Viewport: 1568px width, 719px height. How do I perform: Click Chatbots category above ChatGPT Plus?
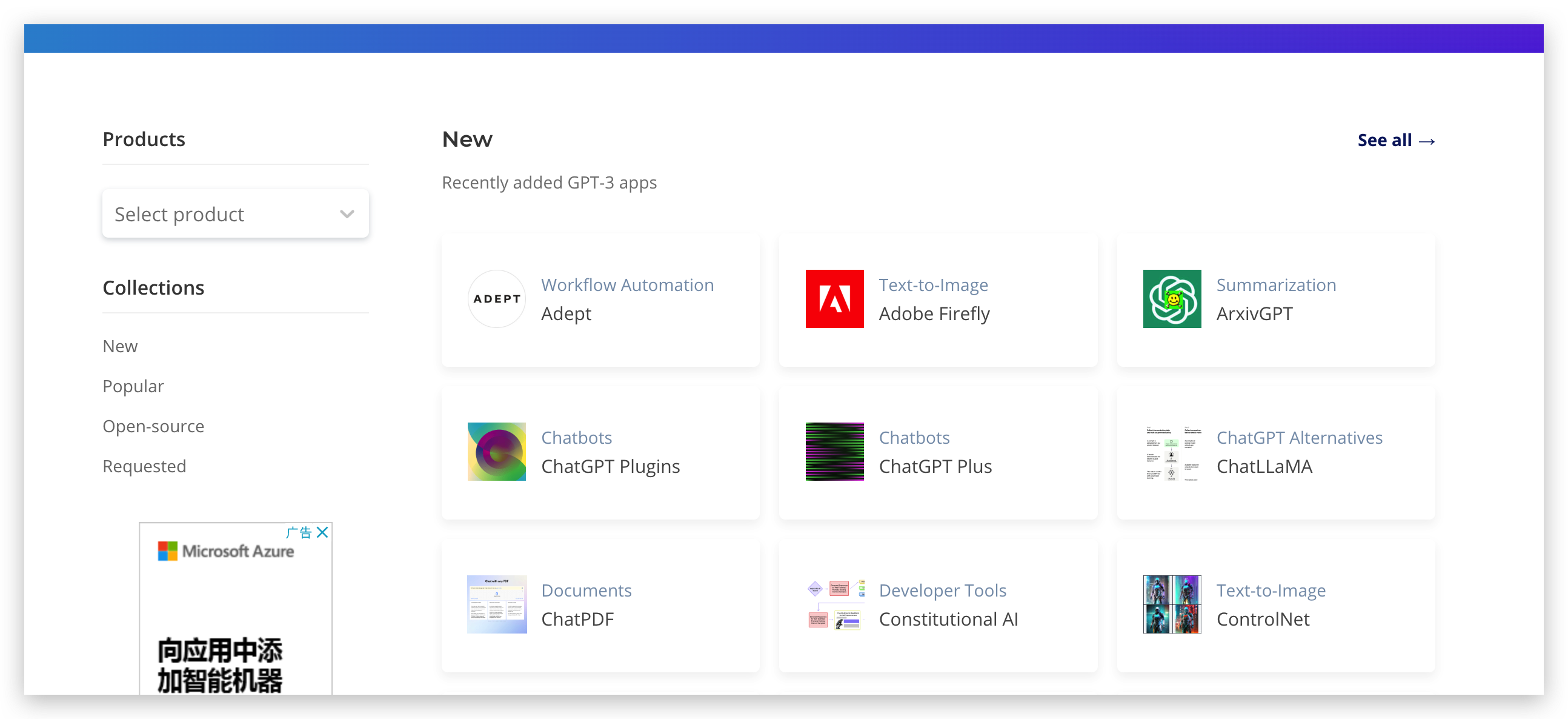pos(914,437)
